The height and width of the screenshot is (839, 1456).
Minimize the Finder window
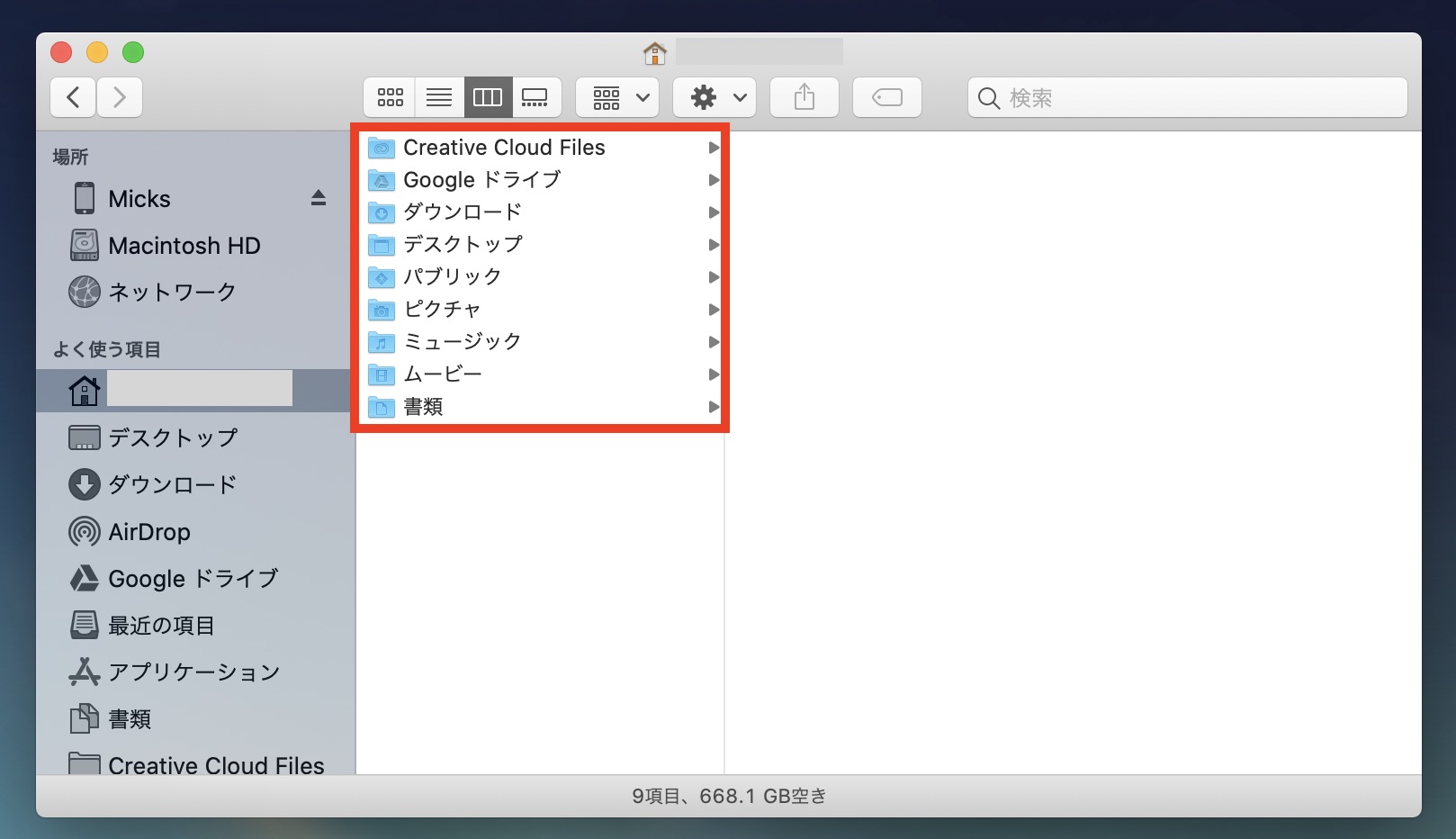[x=97, y=52]
